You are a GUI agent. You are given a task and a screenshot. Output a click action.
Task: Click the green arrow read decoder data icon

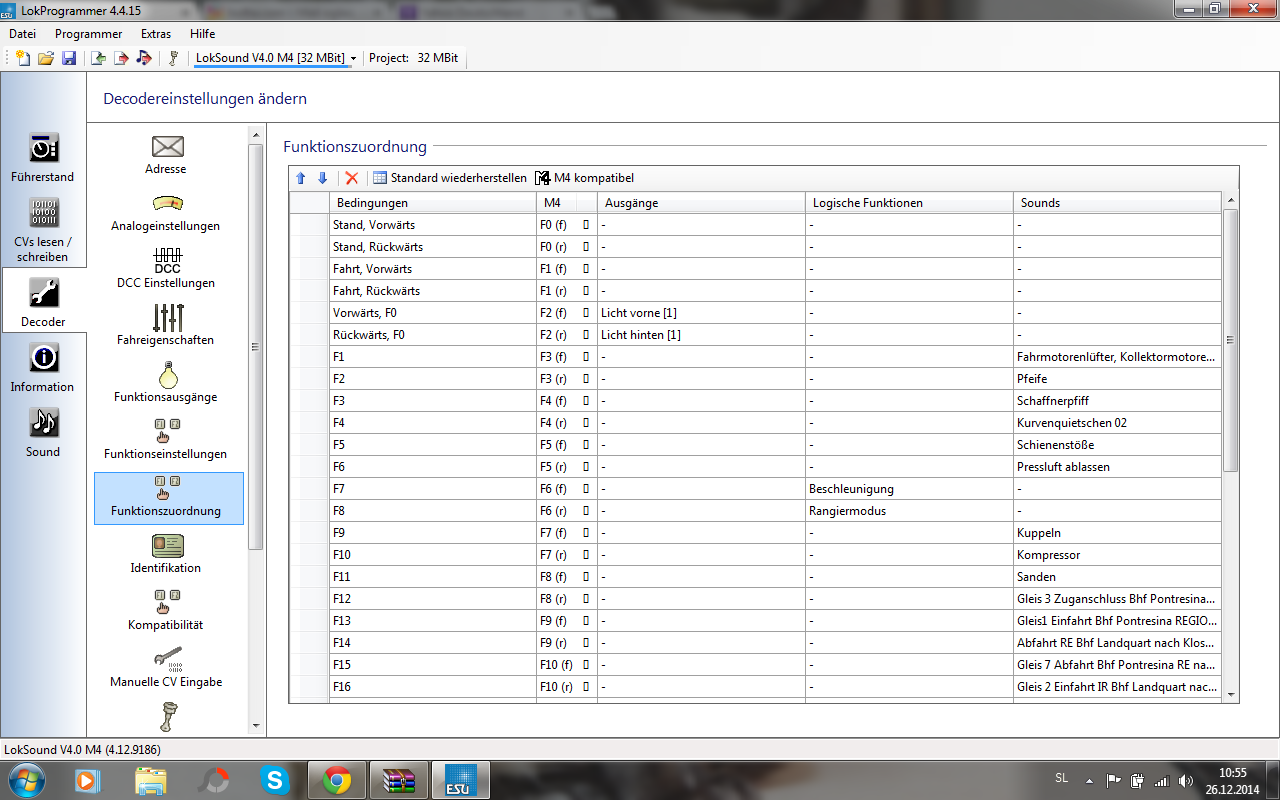click(98, 58)
